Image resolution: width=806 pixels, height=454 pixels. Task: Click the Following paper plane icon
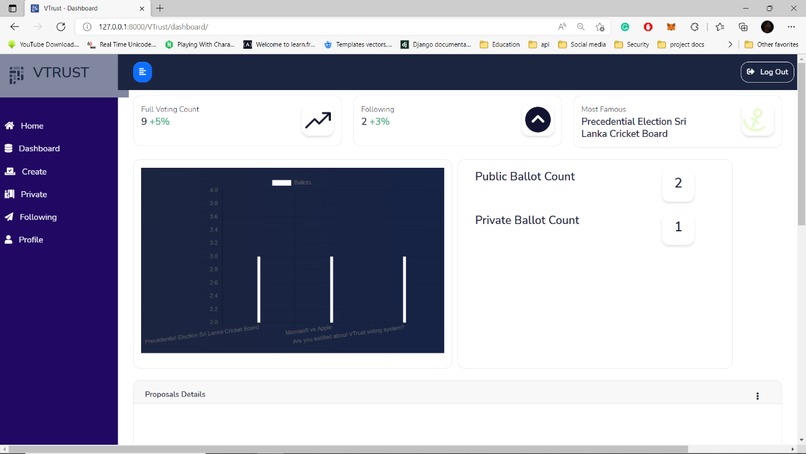coord(9,217)
